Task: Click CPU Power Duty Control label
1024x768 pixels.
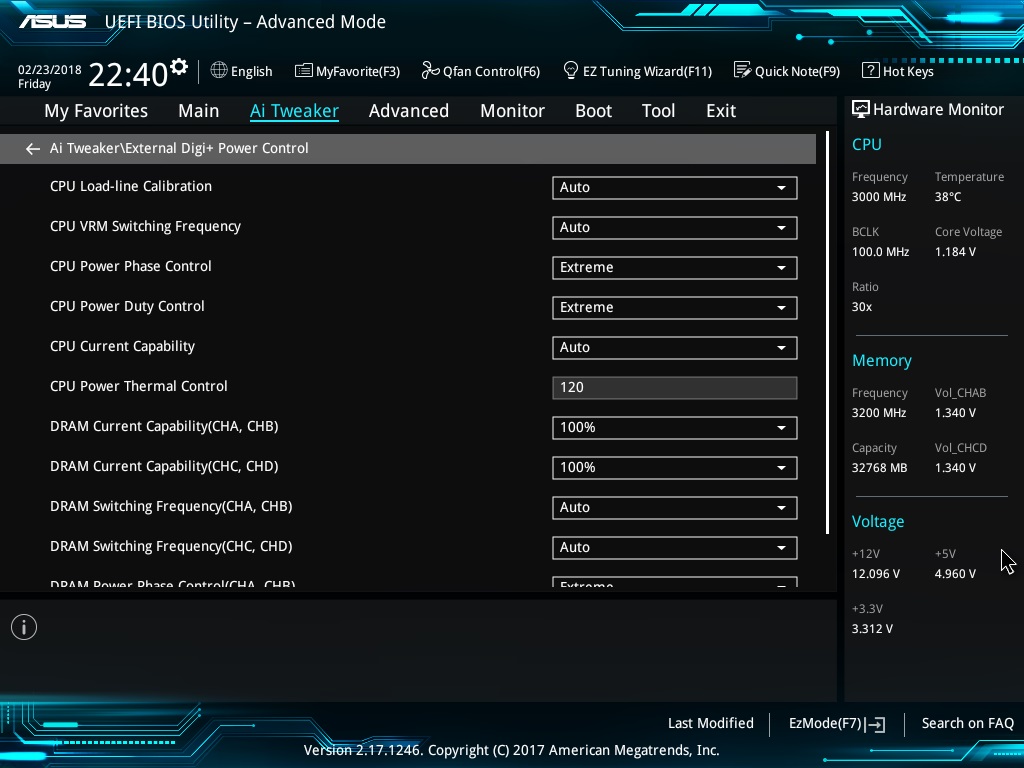Action: (x=127, y=306)
